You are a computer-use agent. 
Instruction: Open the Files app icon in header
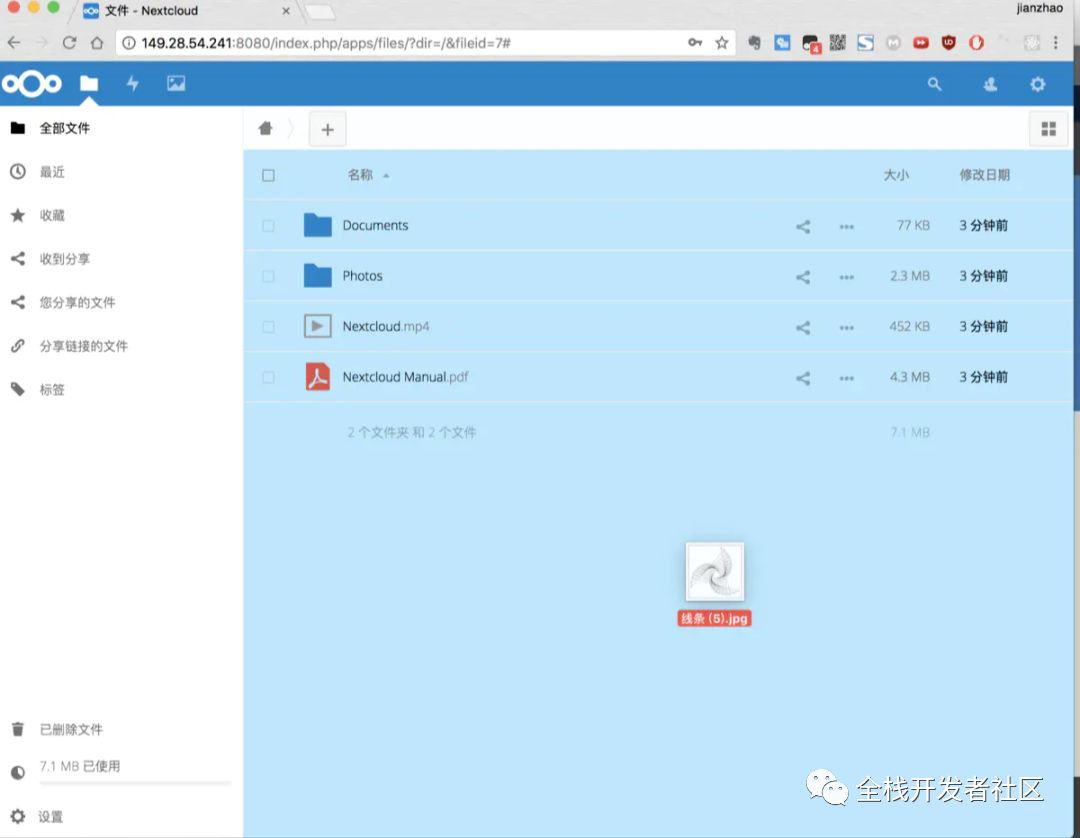pos(89,83)
